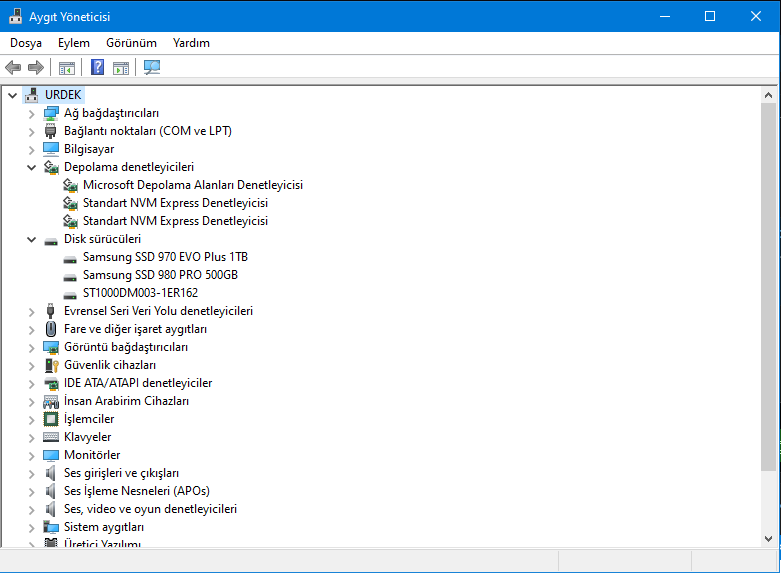
Task: Expand Bağlantı noktaları (COM ve LPT)
Action: (x=31, y=132)
